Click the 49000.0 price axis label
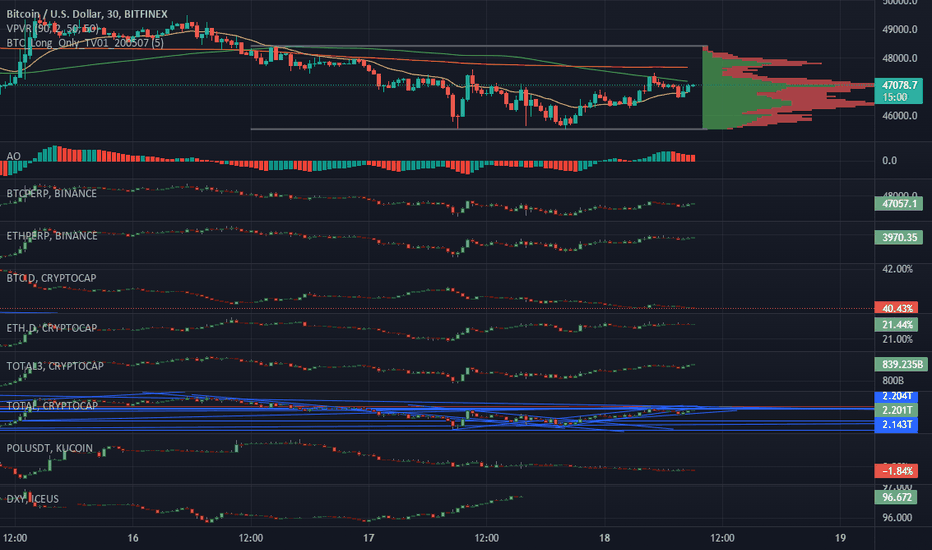Viewport: 932px width, 550px height. (899, 29)
